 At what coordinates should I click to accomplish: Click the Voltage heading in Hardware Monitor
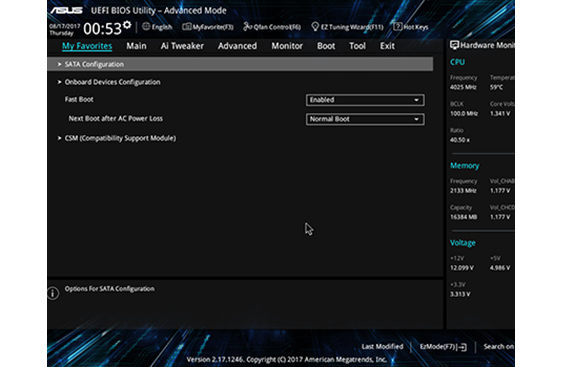[x=463, y=243]
